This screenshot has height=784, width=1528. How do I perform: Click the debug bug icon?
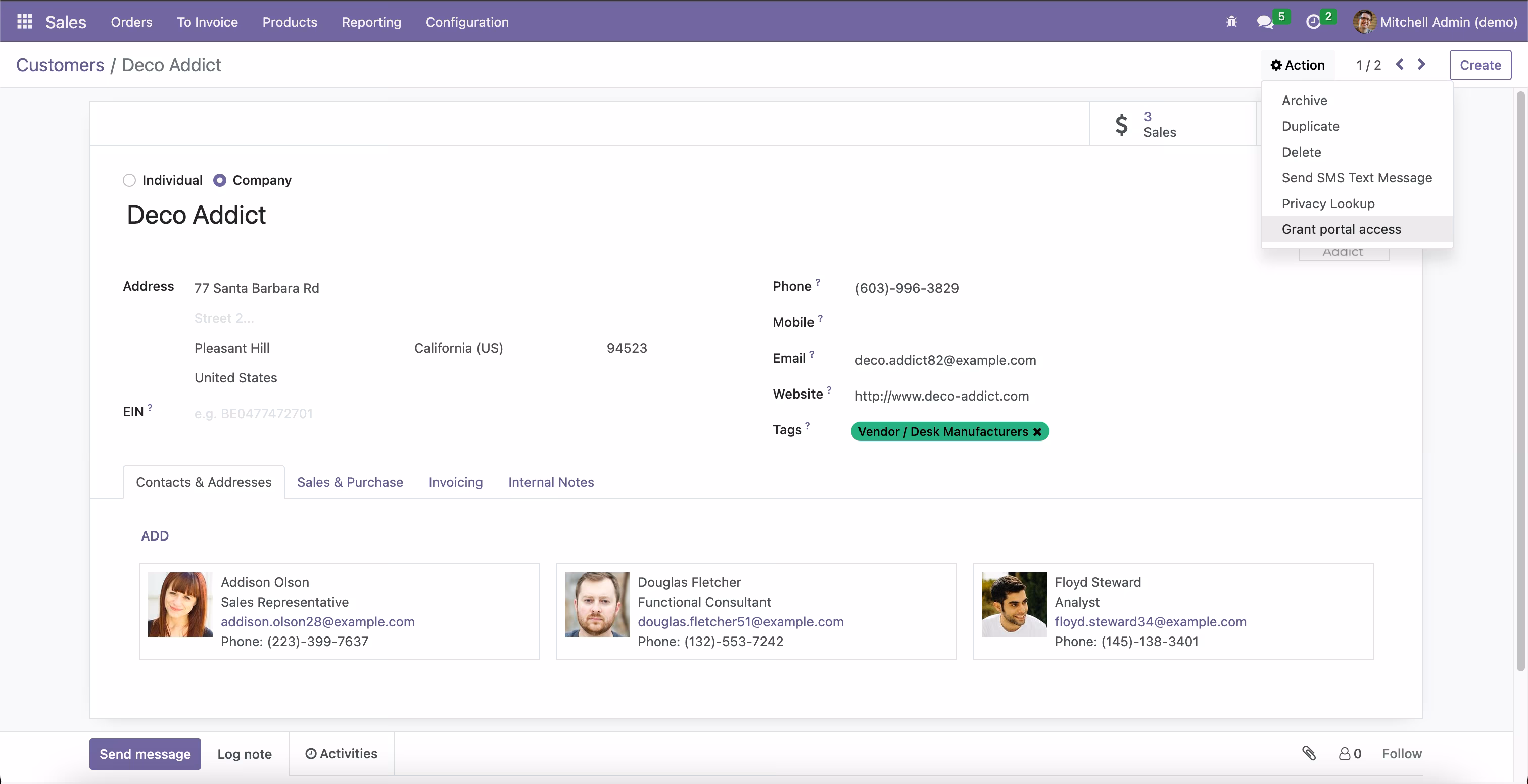1231,22
